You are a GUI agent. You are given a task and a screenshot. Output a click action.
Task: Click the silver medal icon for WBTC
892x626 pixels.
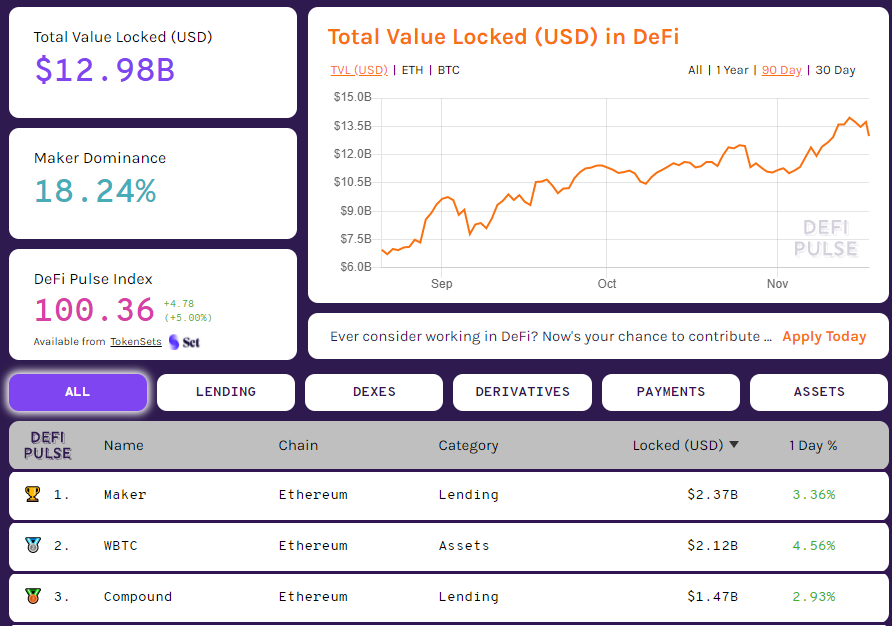[x=33, y=545]
